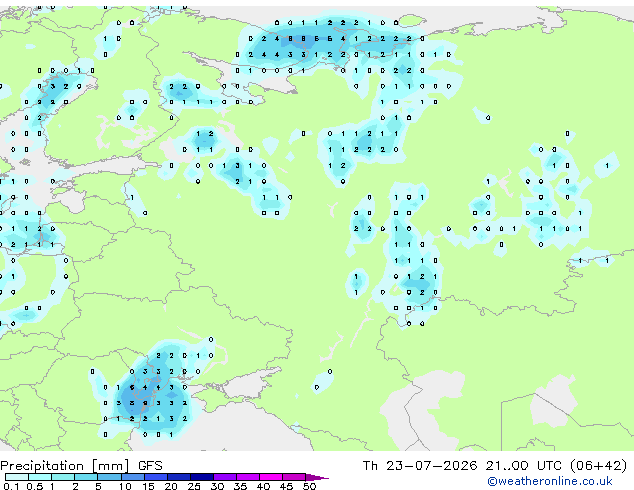Click the "0.1" legend scale value
The image size is (634, 490).
pos(11,486)
